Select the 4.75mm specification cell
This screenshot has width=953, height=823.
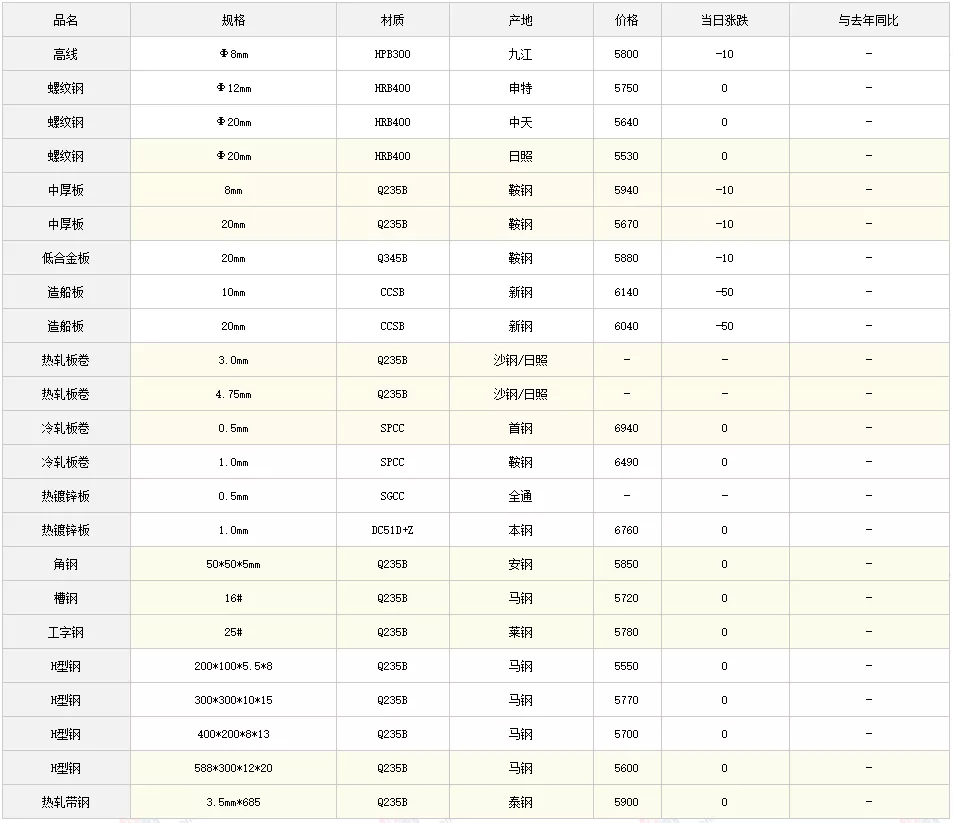click(233, 394)
